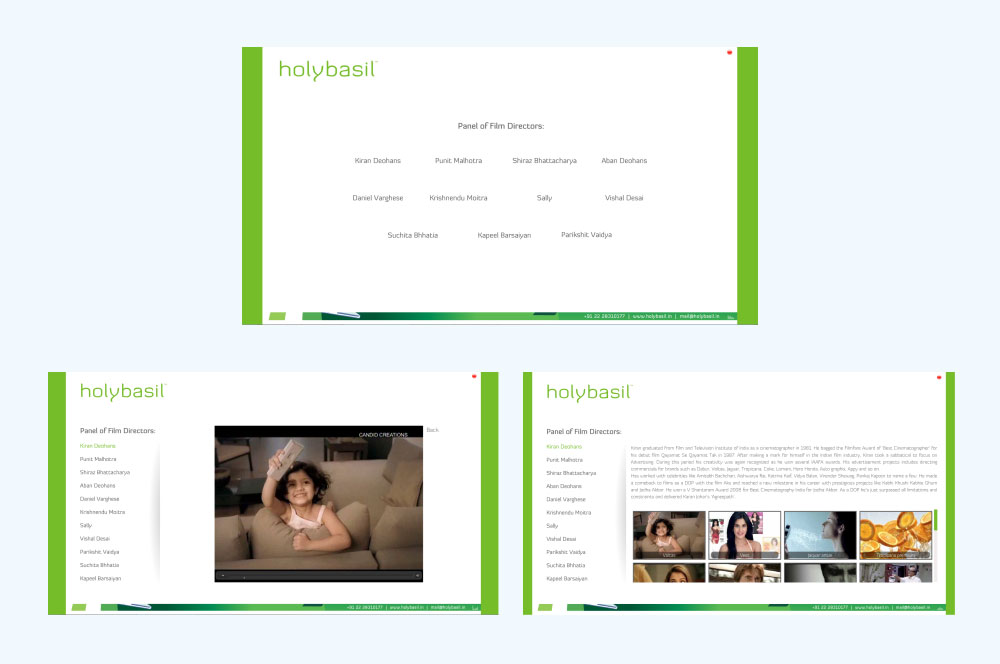Click the holybasil logo in bottom-left screen
This screenshot has width=1000, height=664.
(x=122, y=391)
